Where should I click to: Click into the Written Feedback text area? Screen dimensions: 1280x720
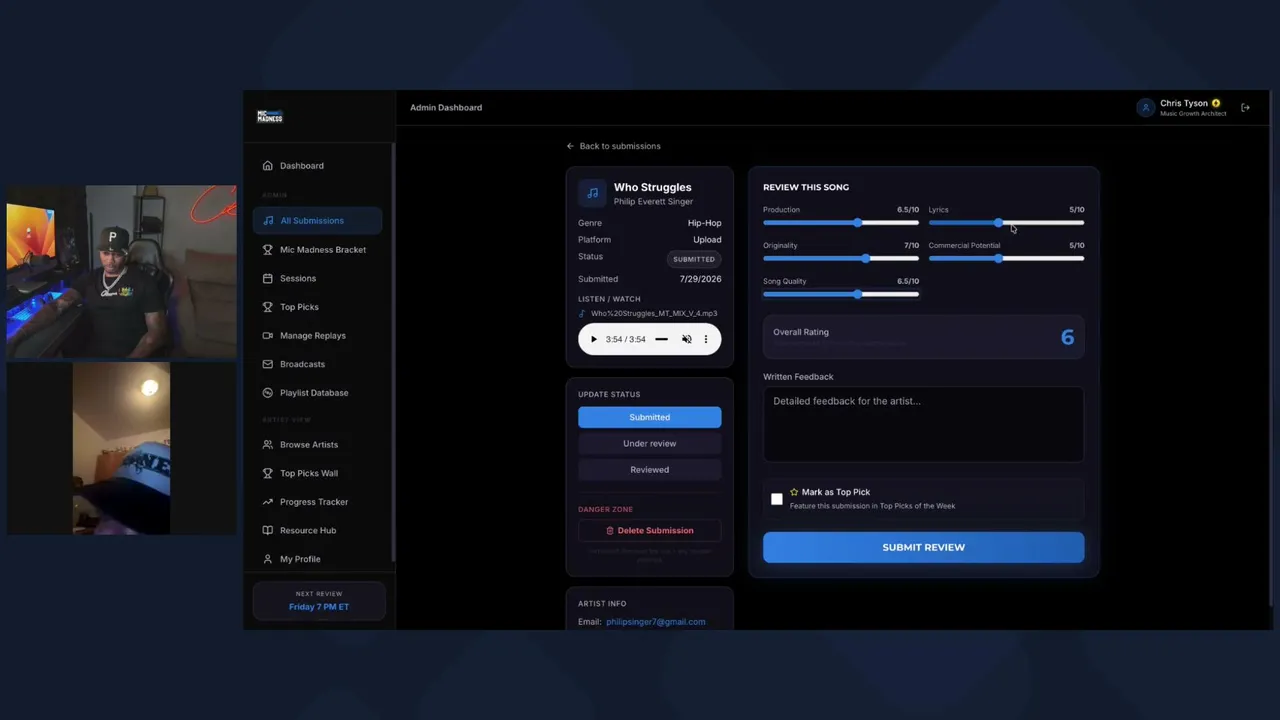[923, 425]
